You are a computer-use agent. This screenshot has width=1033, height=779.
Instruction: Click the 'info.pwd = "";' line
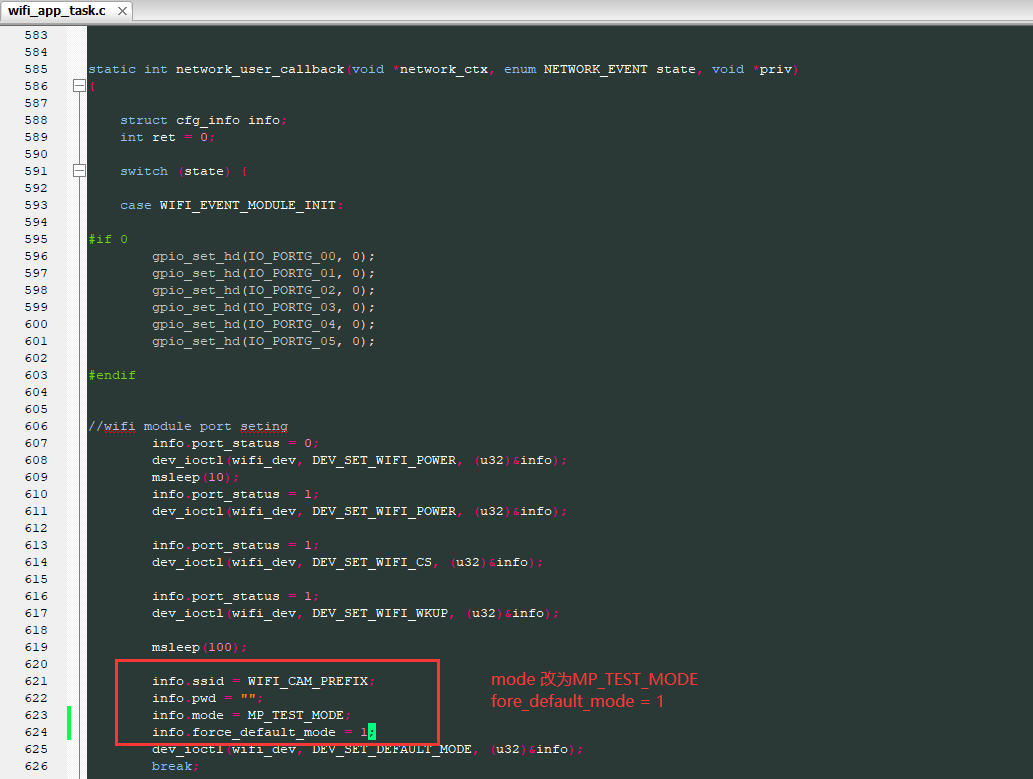(208, 699)
